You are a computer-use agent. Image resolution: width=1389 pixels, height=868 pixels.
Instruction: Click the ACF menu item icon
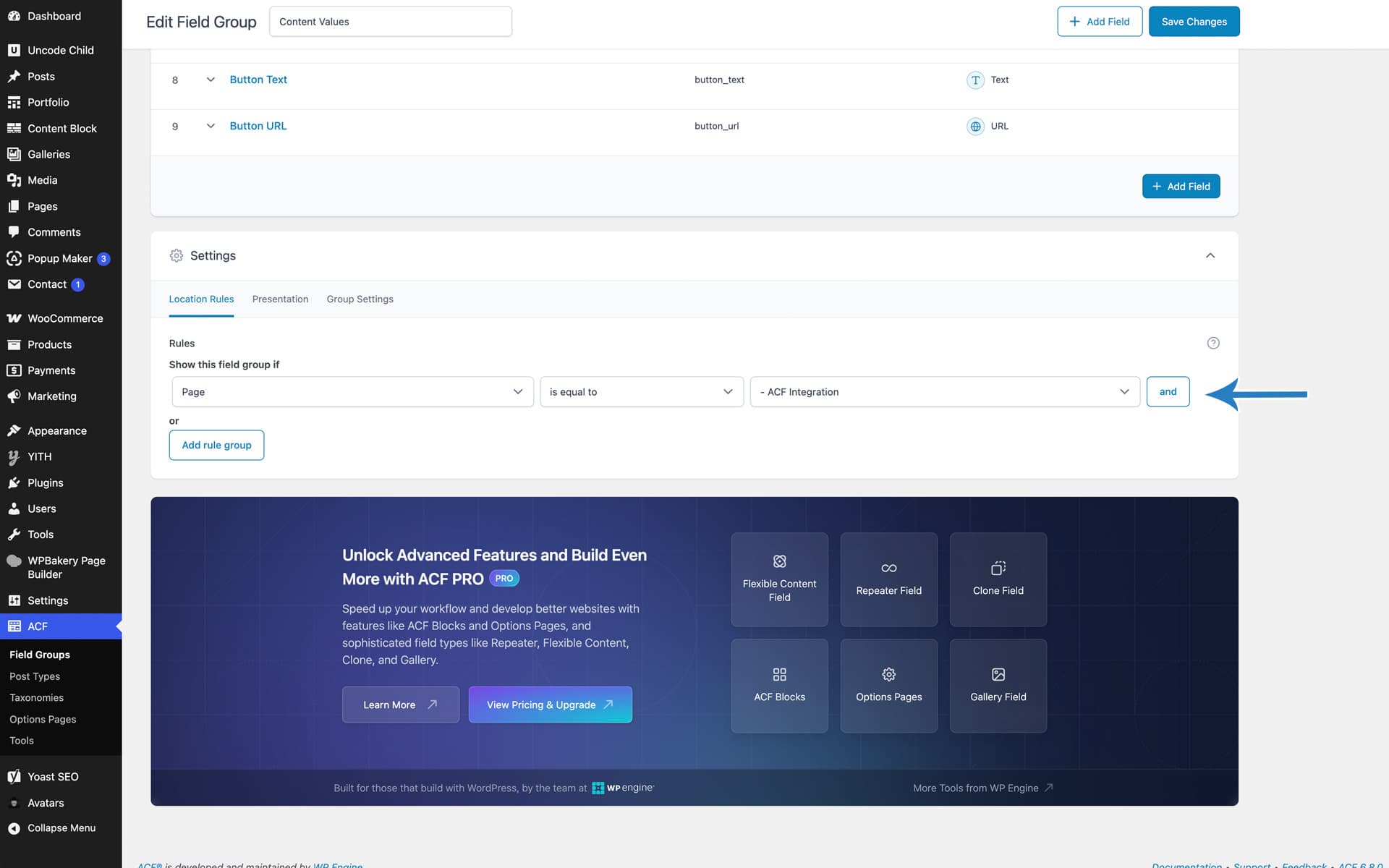(x=14, y=626)
